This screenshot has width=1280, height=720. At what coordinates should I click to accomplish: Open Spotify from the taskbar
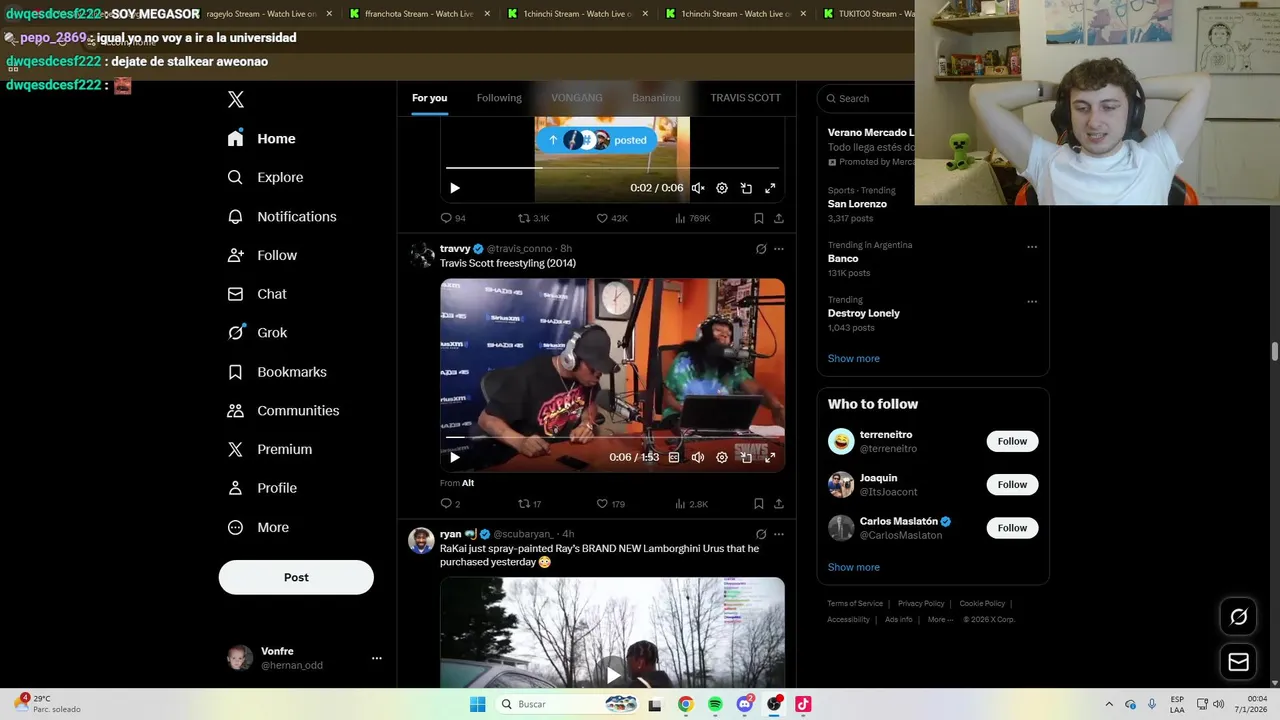(x=715, y=704)
